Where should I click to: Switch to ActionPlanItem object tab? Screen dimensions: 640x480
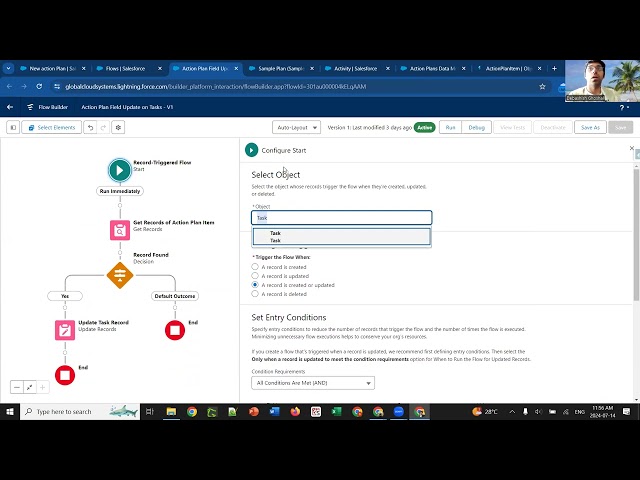click(508, 69)
